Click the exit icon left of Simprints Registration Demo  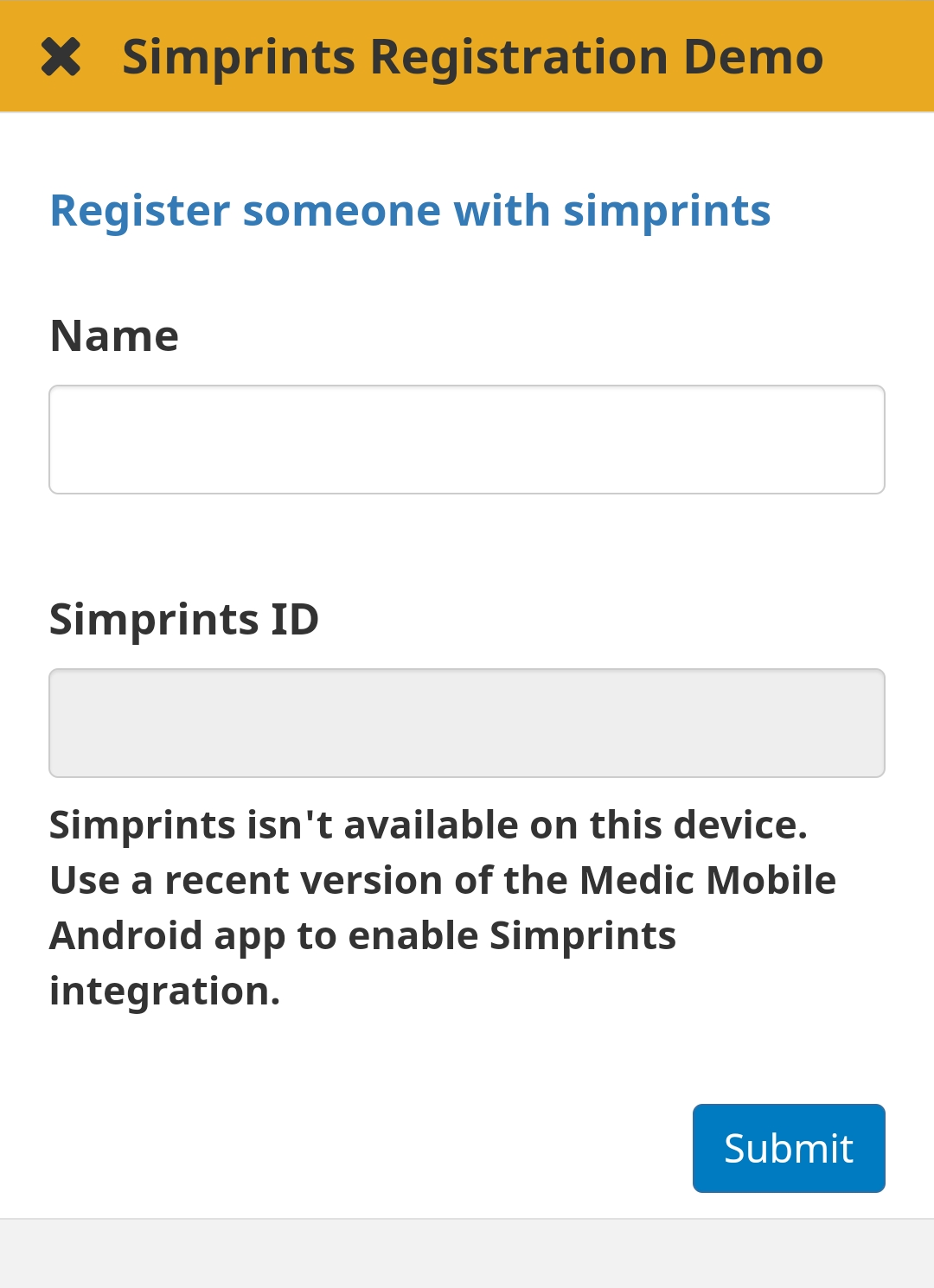(63, 55)
